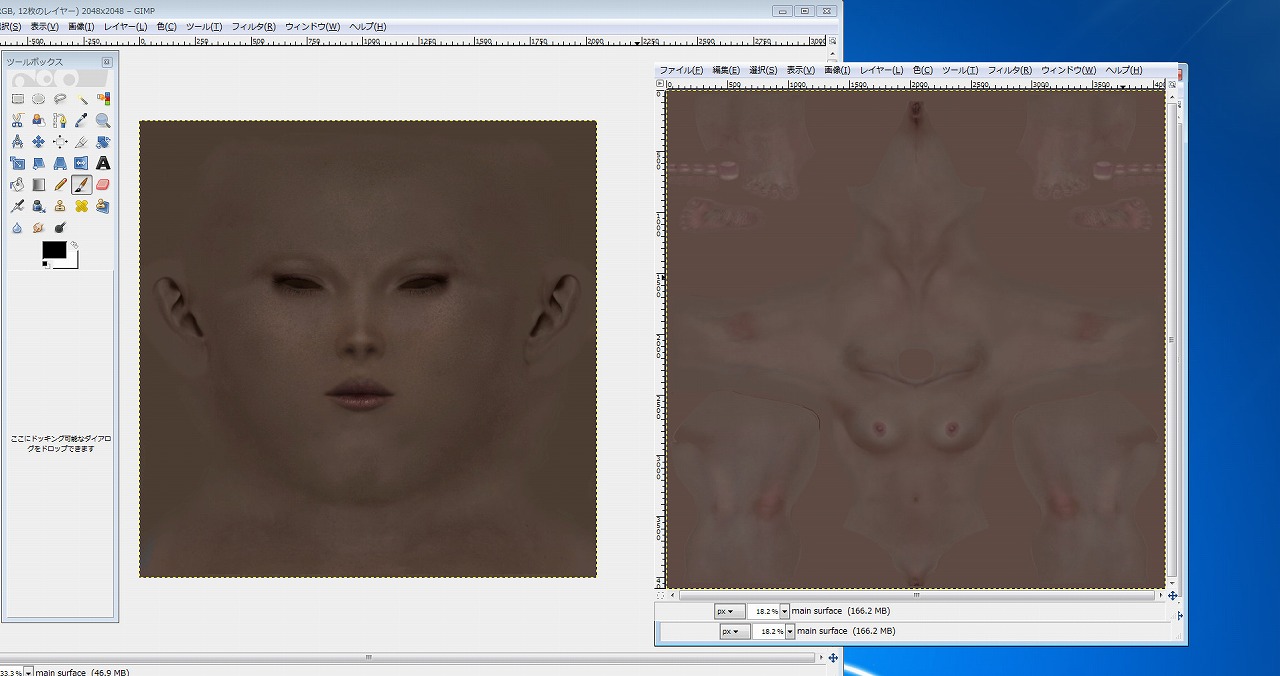Select the Clone stamp tool

point(60,206)
